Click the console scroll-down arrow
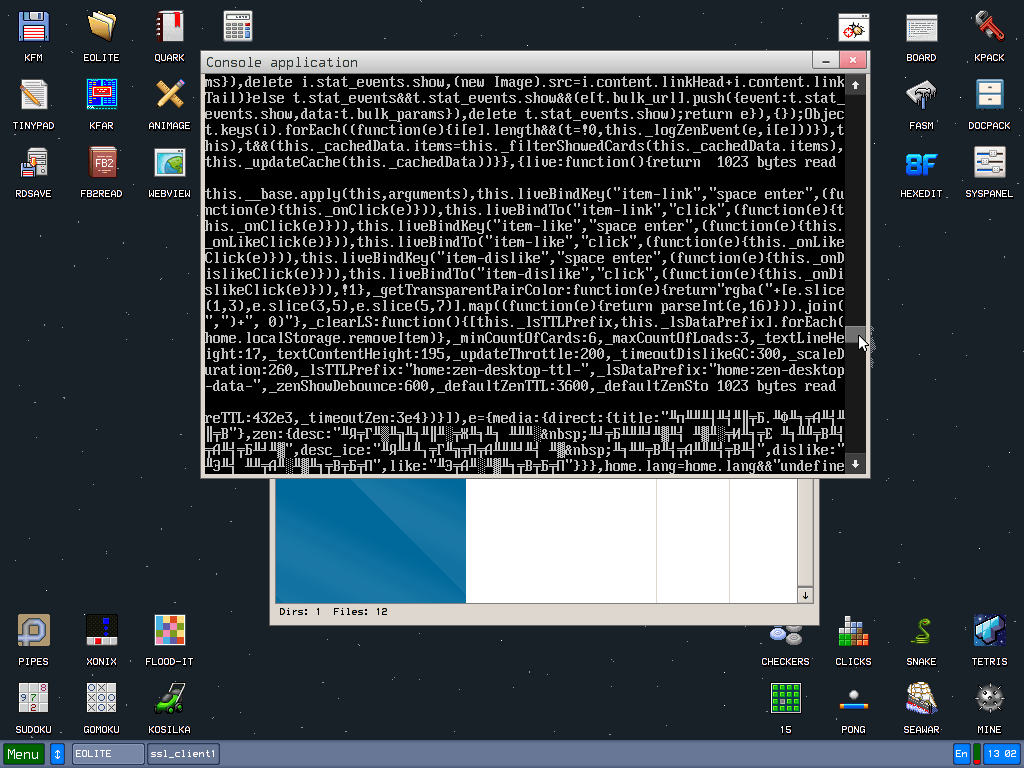The image size is (1024, 768). [855, 464]
